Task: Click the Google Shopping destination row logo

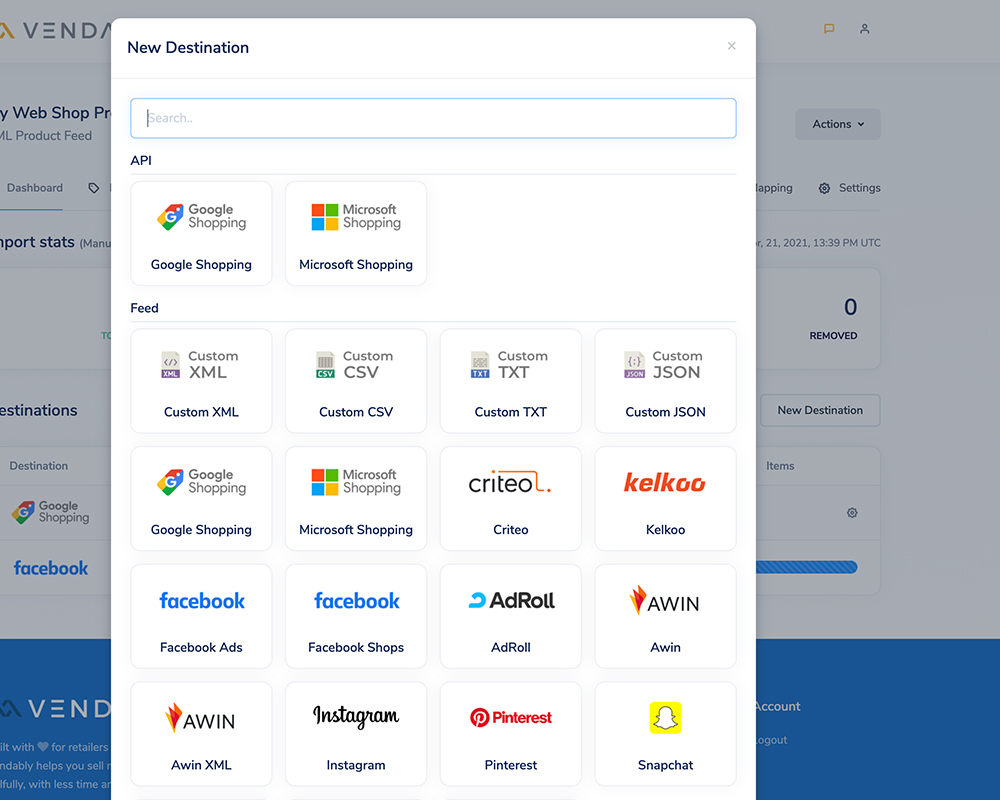Action: pyautogui.click(x=50, y=512)
